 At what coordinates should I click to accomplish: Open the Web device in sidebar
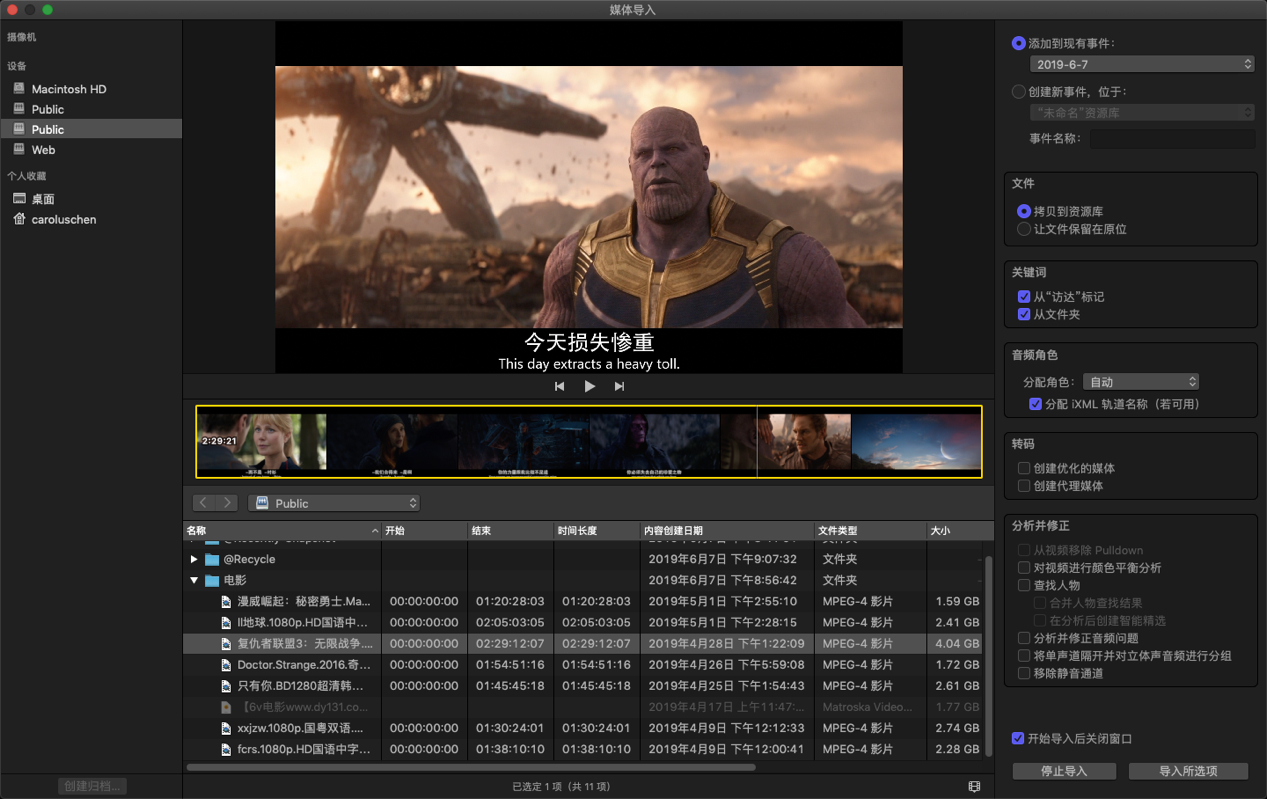(43, 150)
